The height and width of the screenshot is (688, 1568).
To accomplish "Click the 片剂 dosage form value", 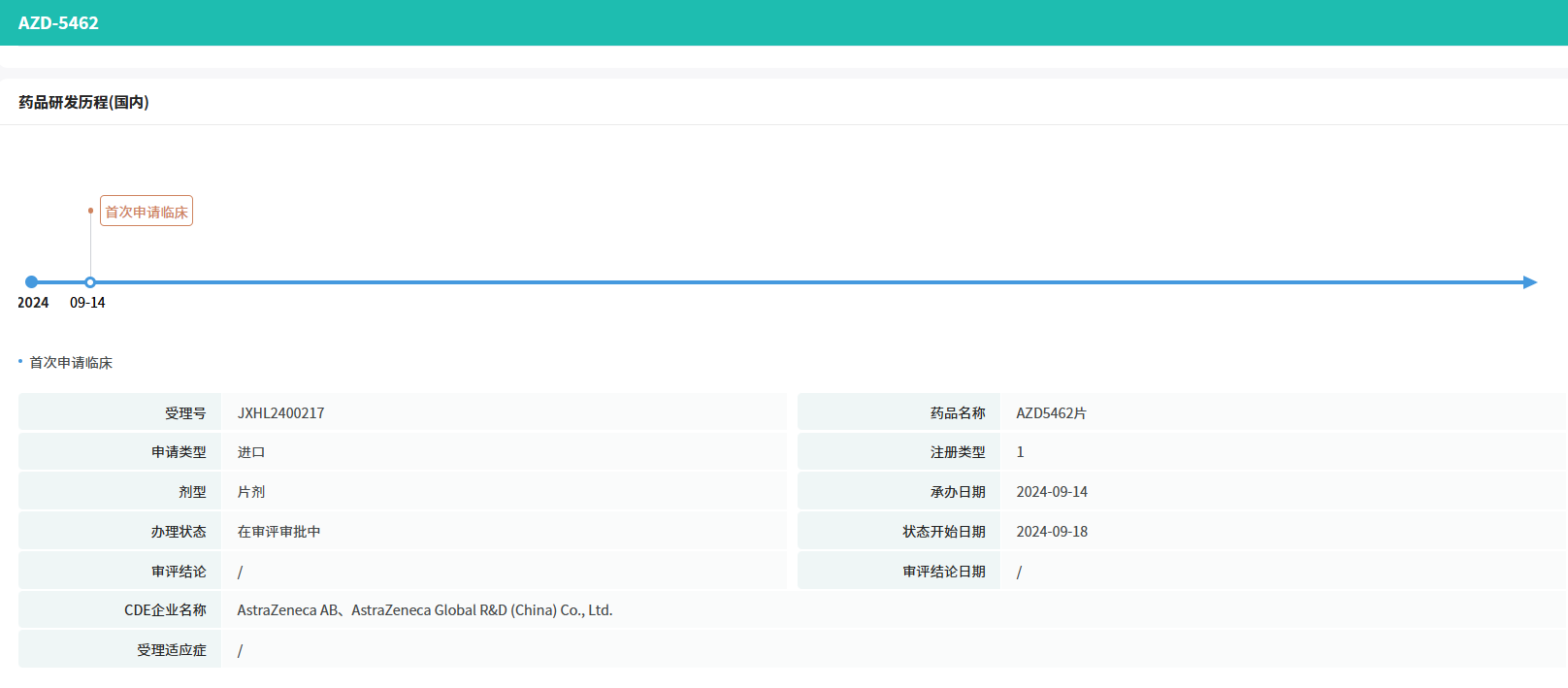I will click(x=251, y=492).
